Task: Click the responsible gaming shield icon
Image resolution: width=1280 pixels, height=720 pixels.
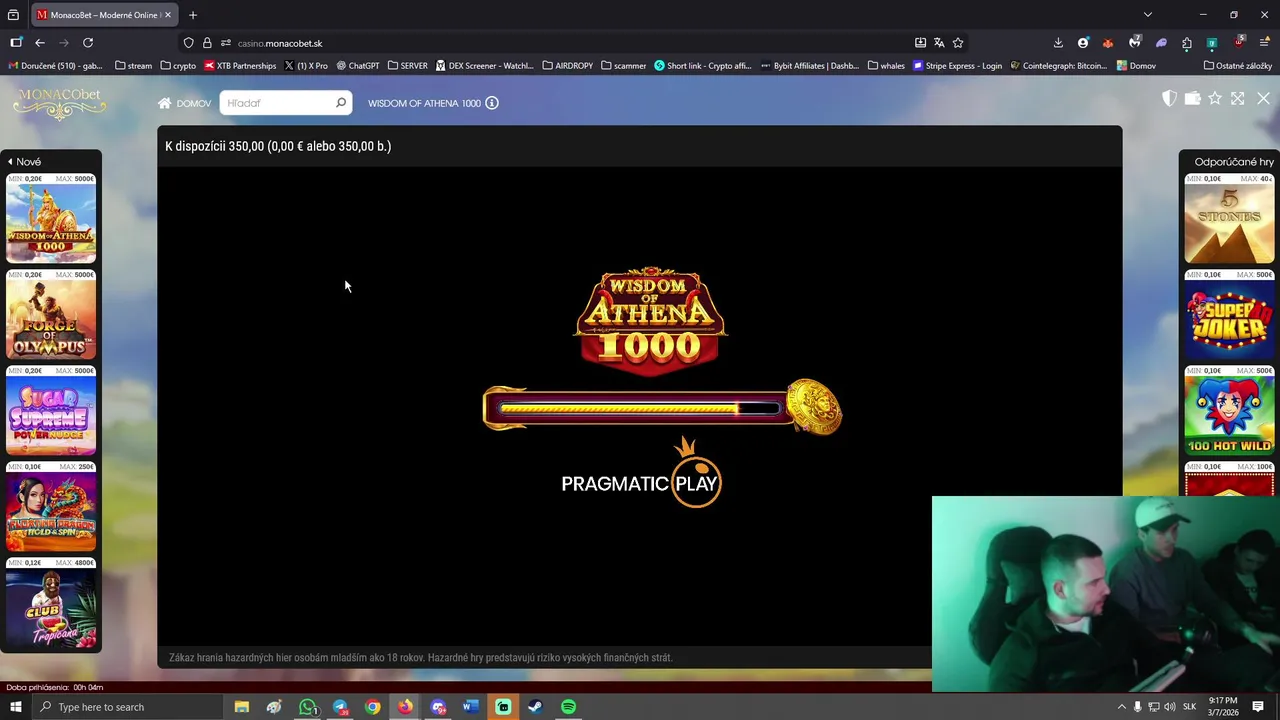Action: tap(1169, 98)
